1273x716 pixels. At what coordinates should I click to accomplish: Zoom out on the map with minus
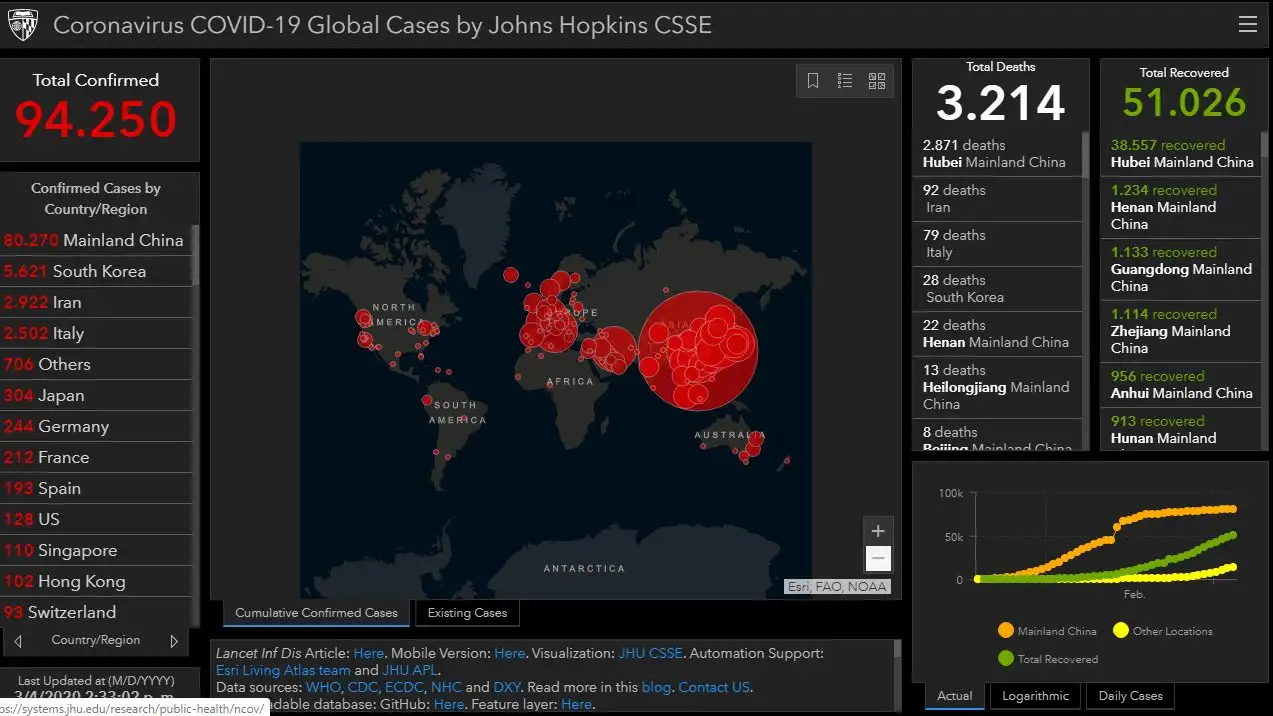[878, 558]
